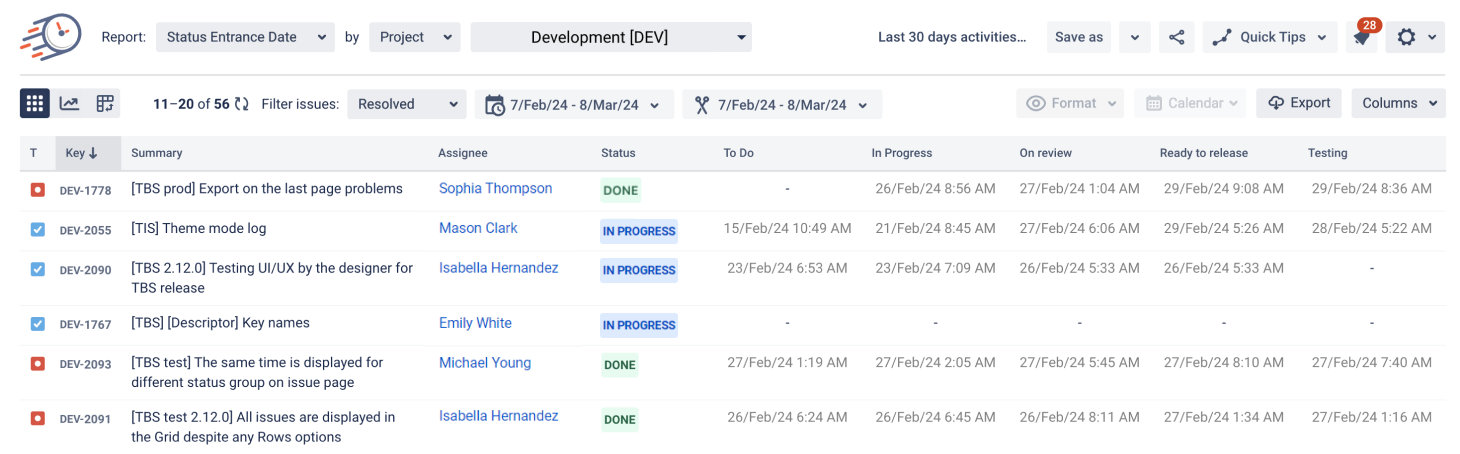Open the line chart view icon
This screenshot has height=454, width=1460.
tap(69, 103)
